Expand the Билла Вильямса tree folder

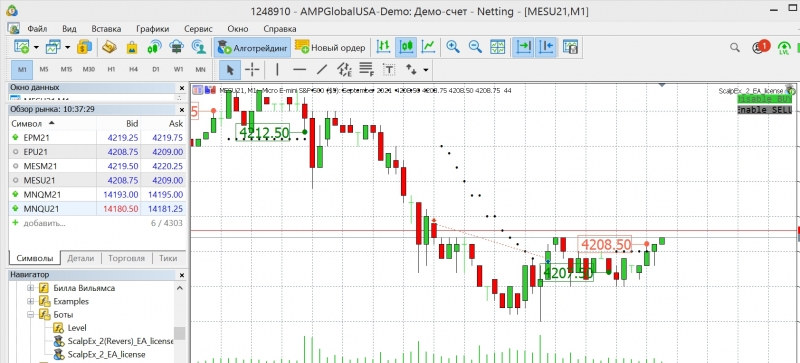(31, 288)
